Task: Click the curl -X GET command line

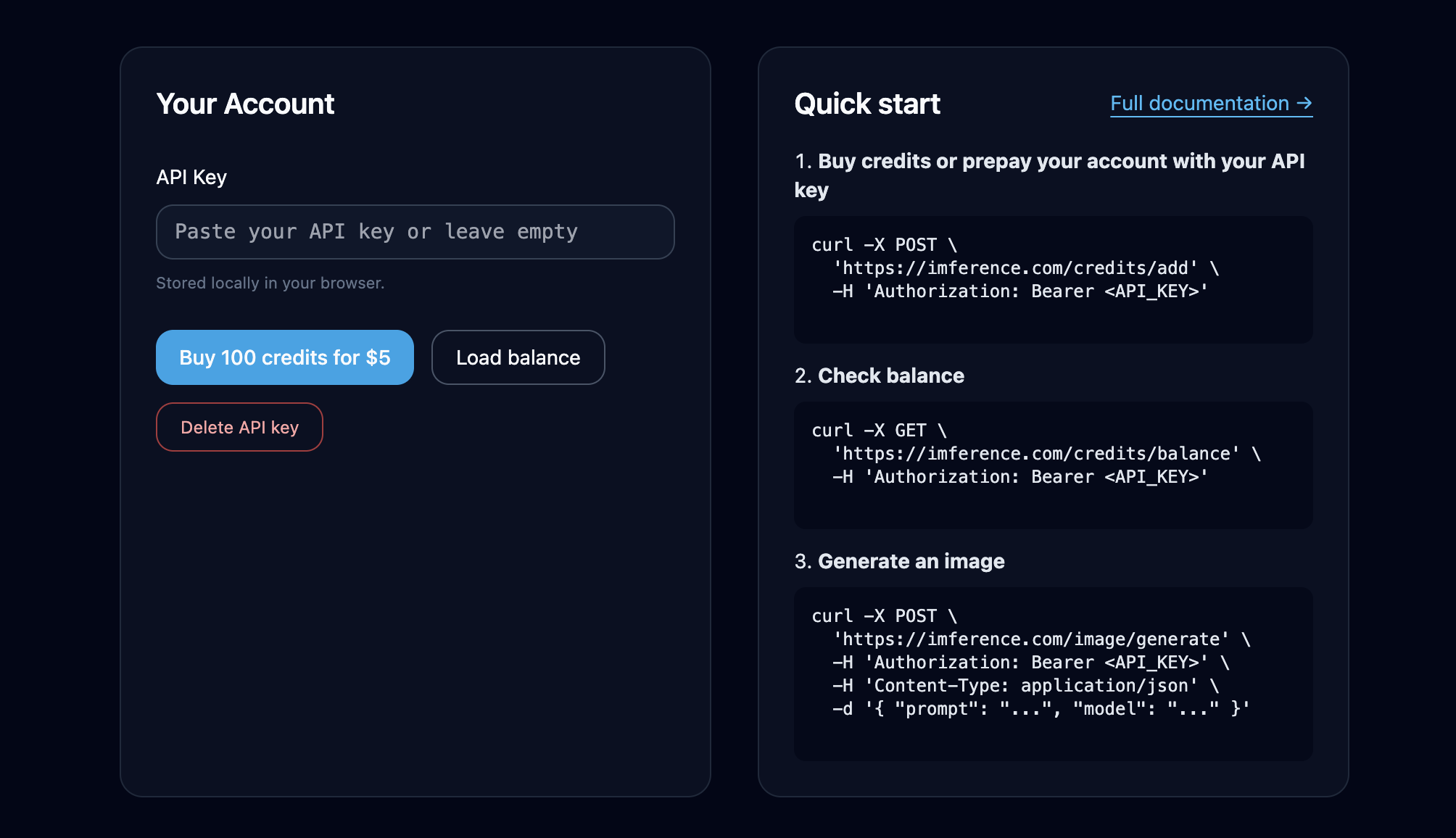Action: (879, 431)
